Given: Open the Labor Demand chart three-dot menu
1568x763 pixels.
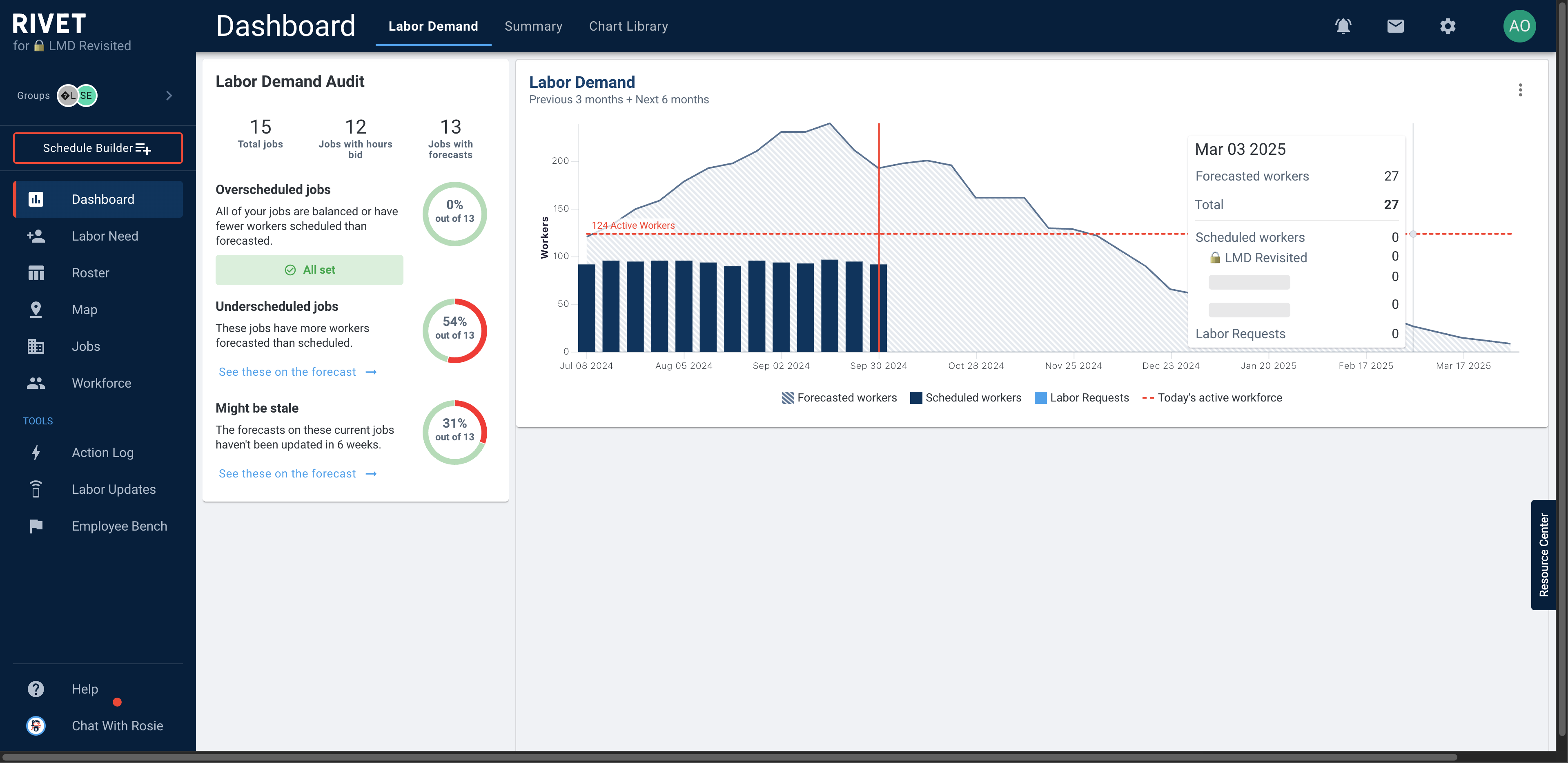Looking at the screenshot, I should click(1520, 90).
